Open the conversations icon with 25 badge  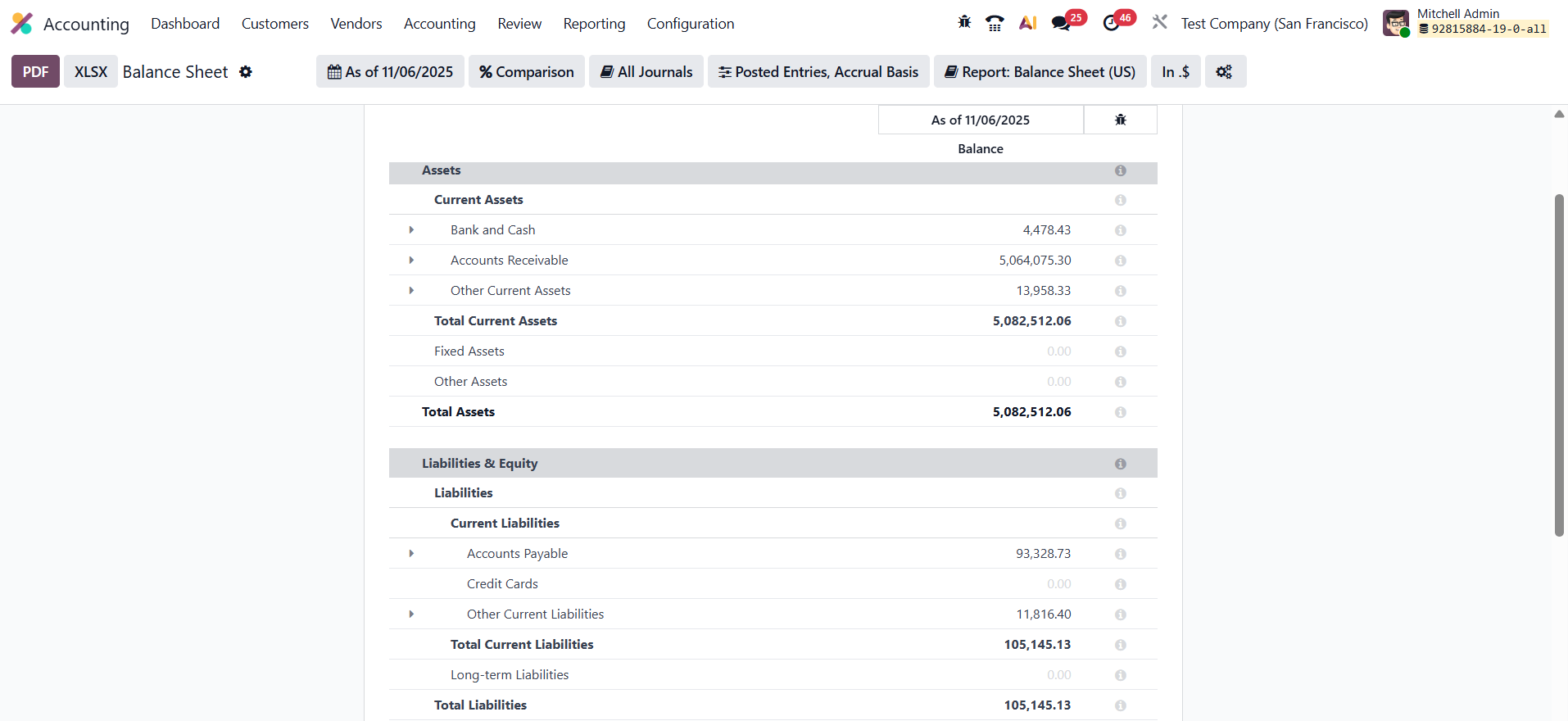point(1062,23)
